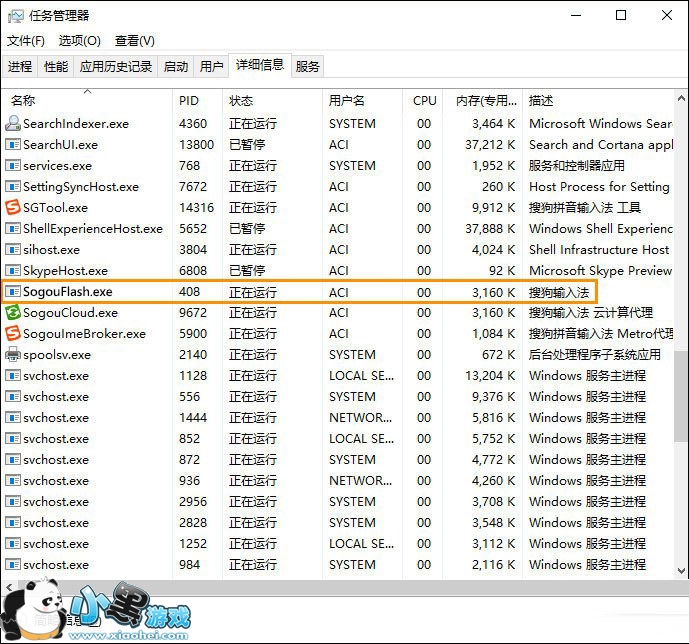Click the vertical scrollbar down arrow
Viewport: 689px width, 644px height.
(681, 571)
